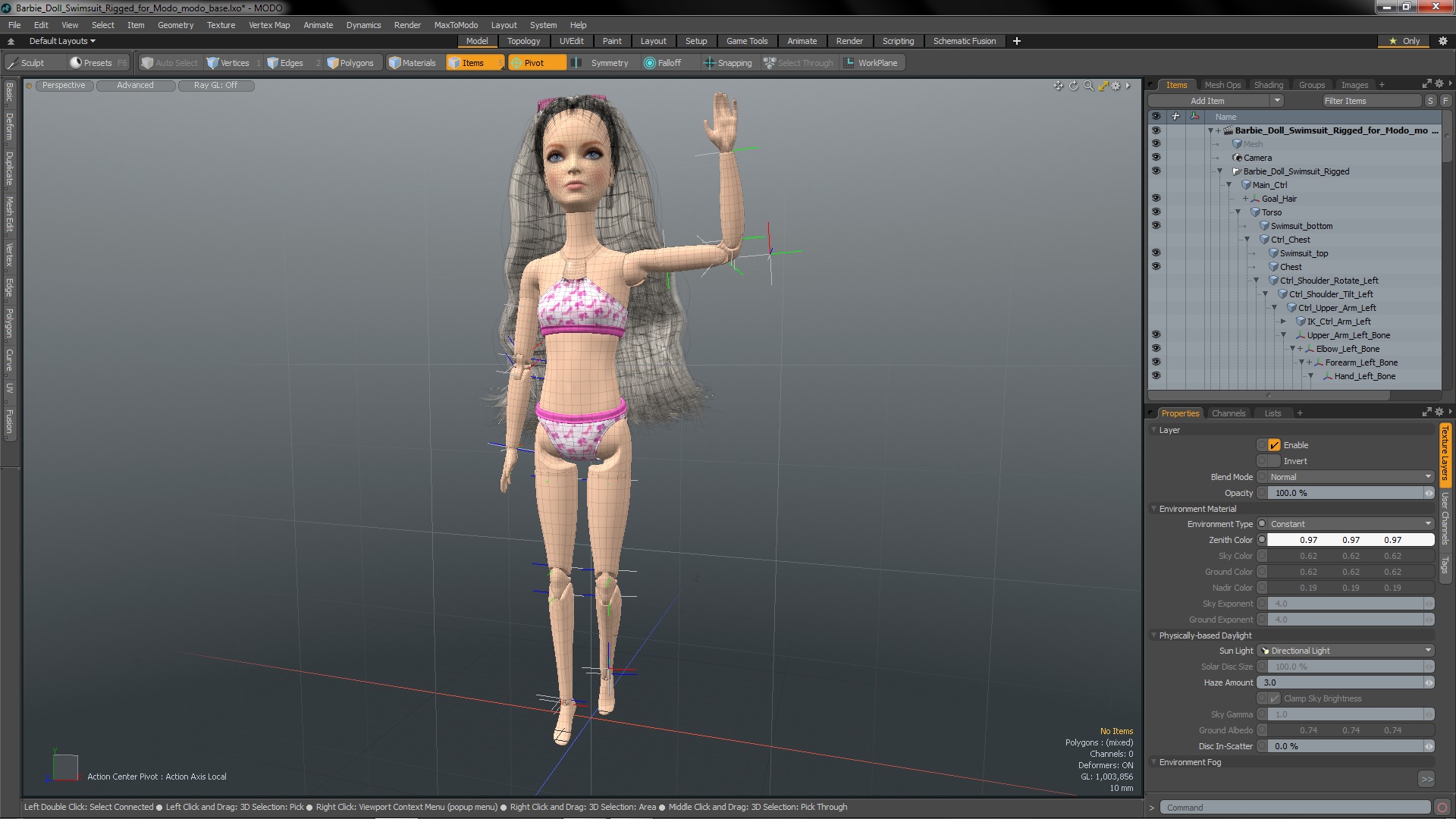Click the lock column header icon in Items list
The width and height of the screenshot is (1456, 819).
1175,116
